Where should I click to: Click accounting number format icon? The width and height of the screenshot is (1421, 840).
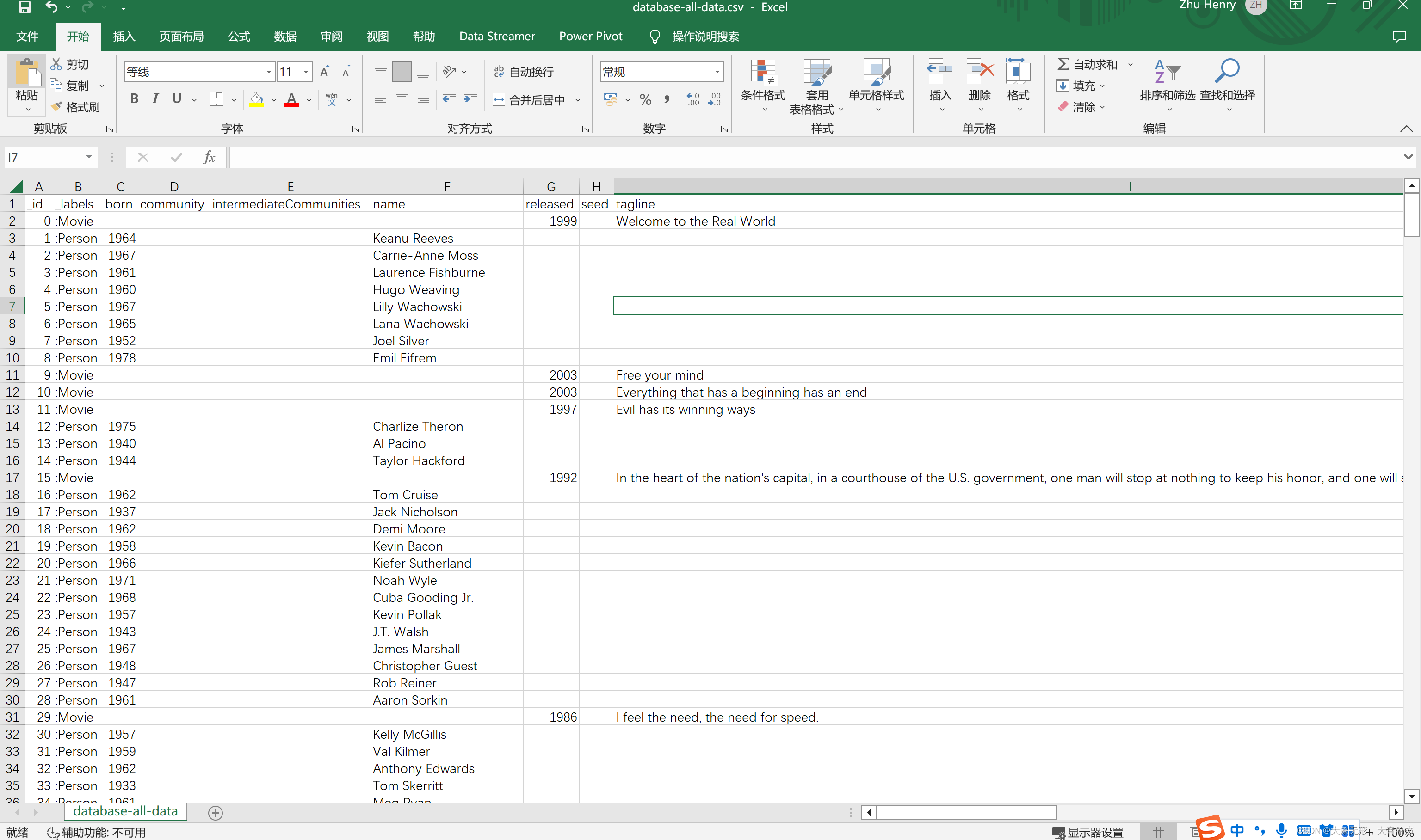[611, 99]
